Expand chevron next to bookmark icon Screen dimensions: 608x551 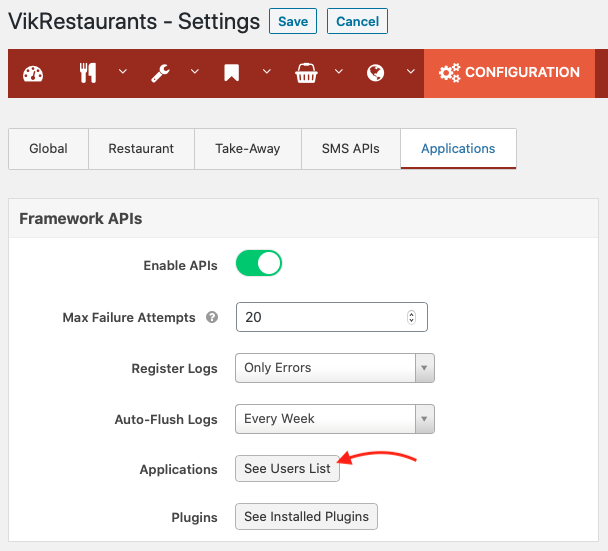(267, 71)
